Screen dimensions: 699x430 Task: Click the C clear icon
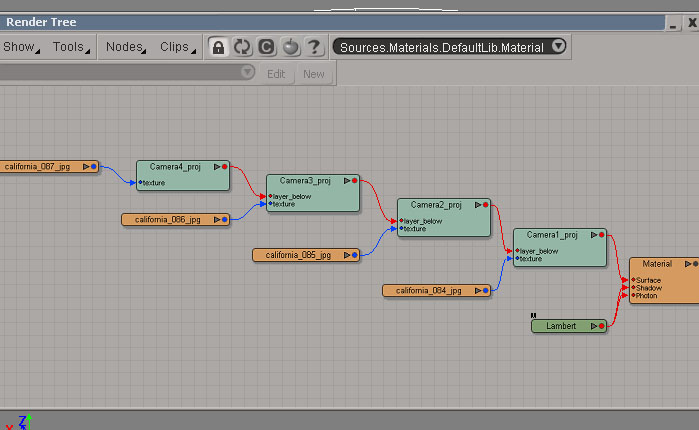tap(267, 47)
